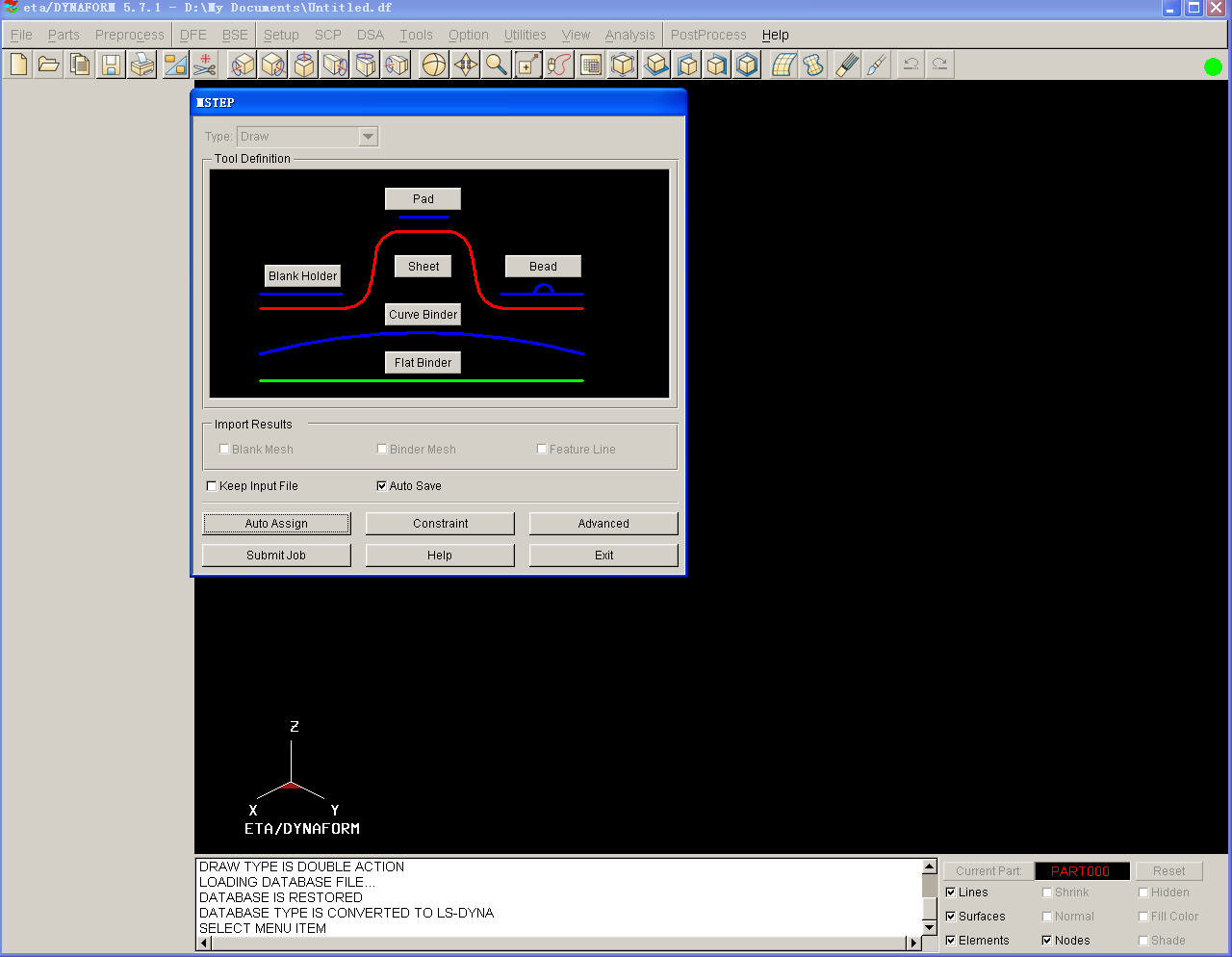Click the Auto Assign button
The image size is (1232, 957).
point(276,524)
